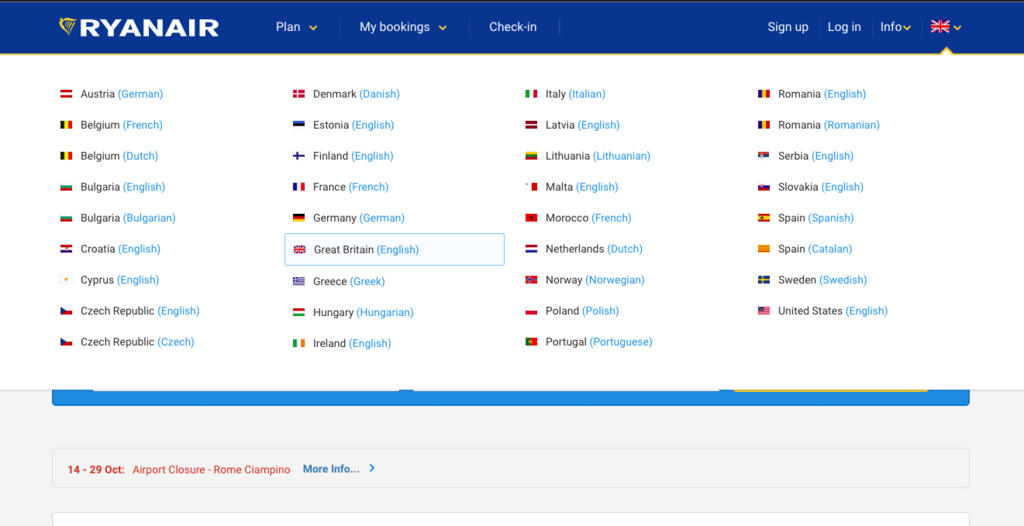Select Belgium (French)
1024x526 pixels.
121,125
